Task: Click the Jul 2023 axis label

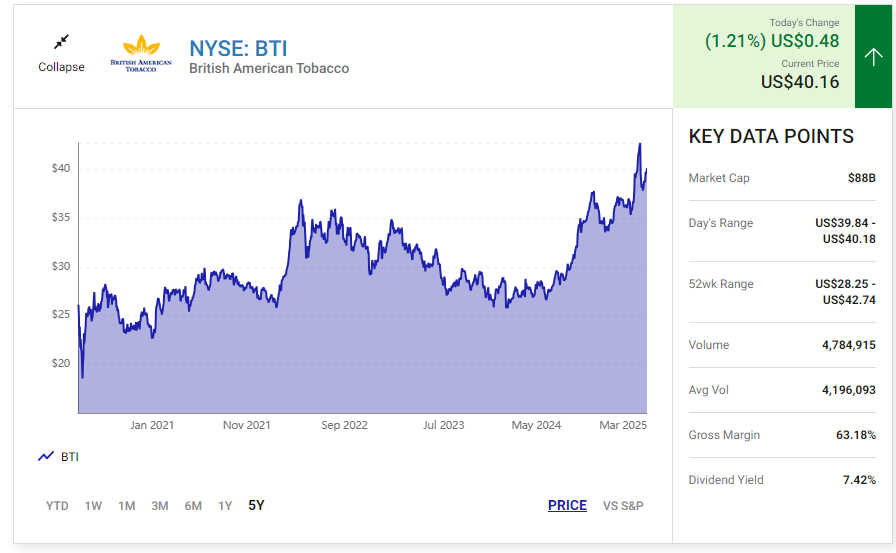Action: coord(443,426)
